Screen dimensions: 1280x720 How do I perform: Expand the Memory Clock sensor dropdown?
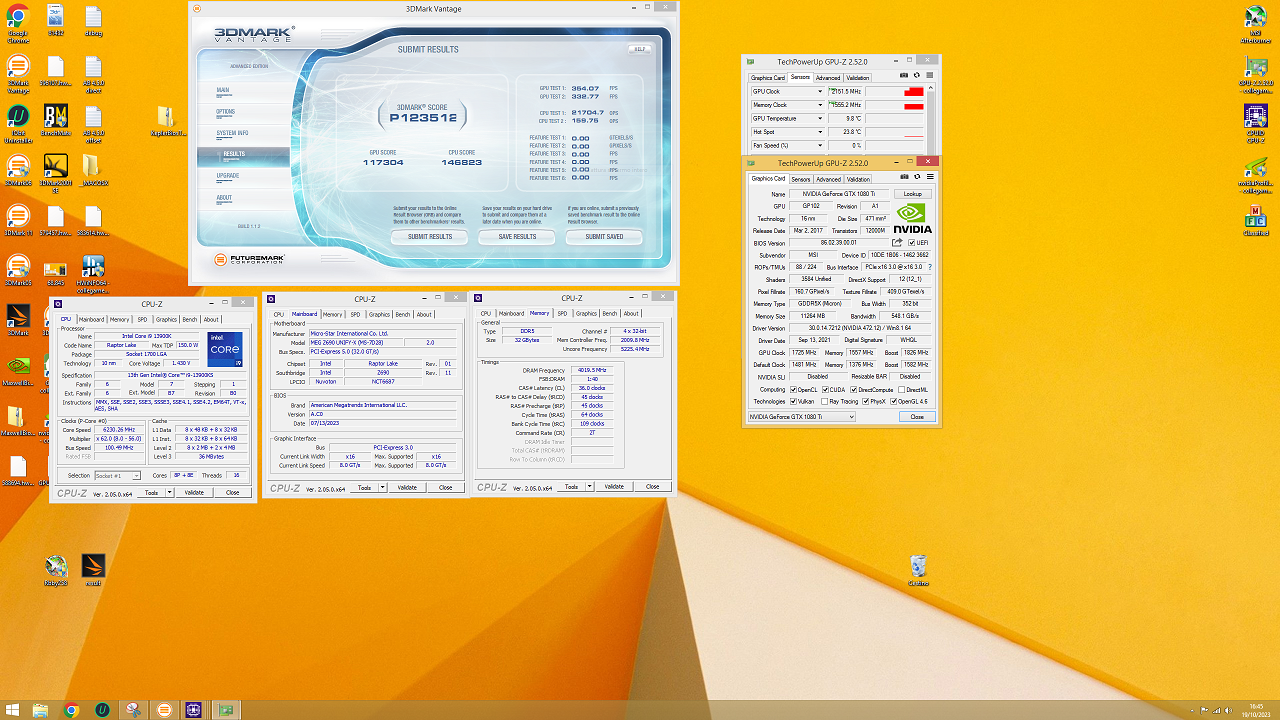click(x=820, y=105)
